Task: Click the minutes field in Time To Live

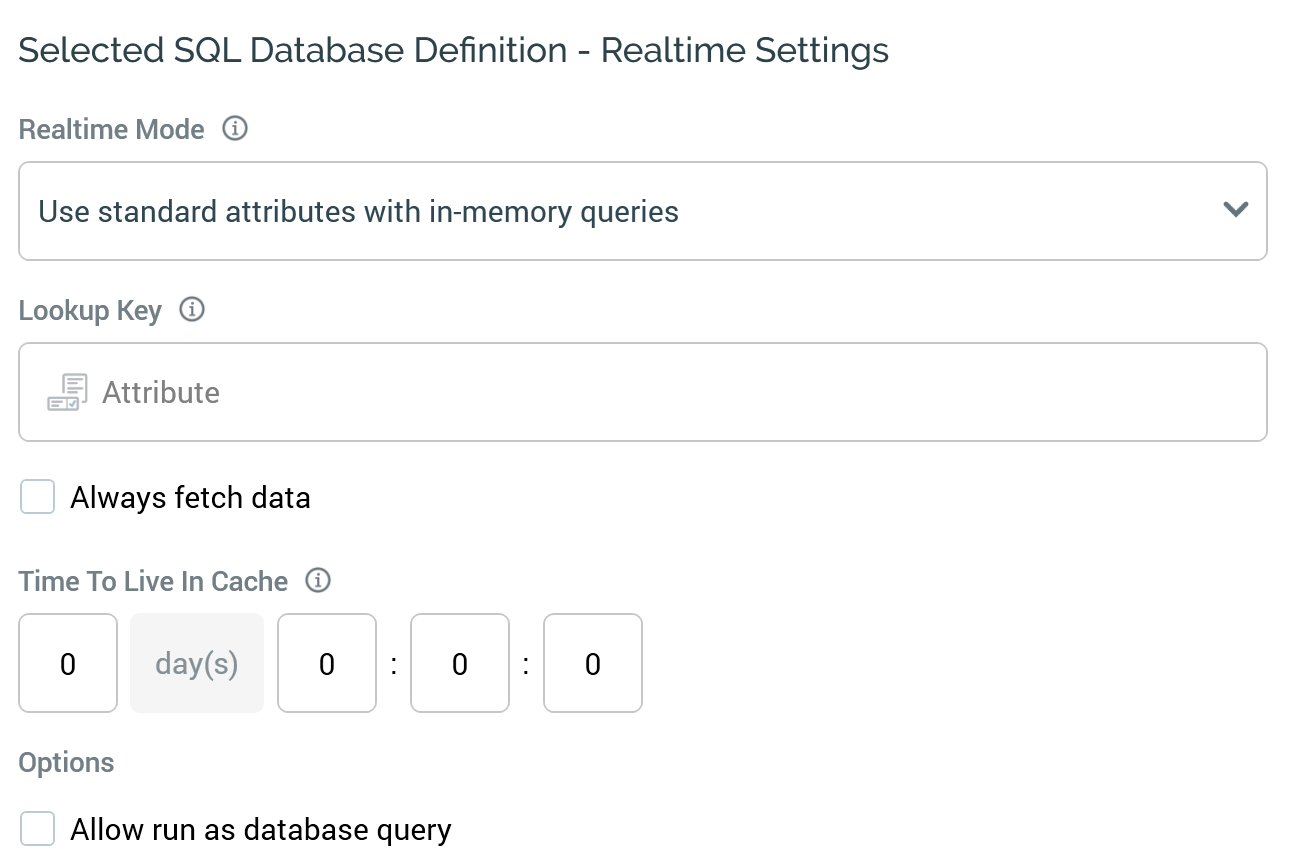Action: [460, 664]
